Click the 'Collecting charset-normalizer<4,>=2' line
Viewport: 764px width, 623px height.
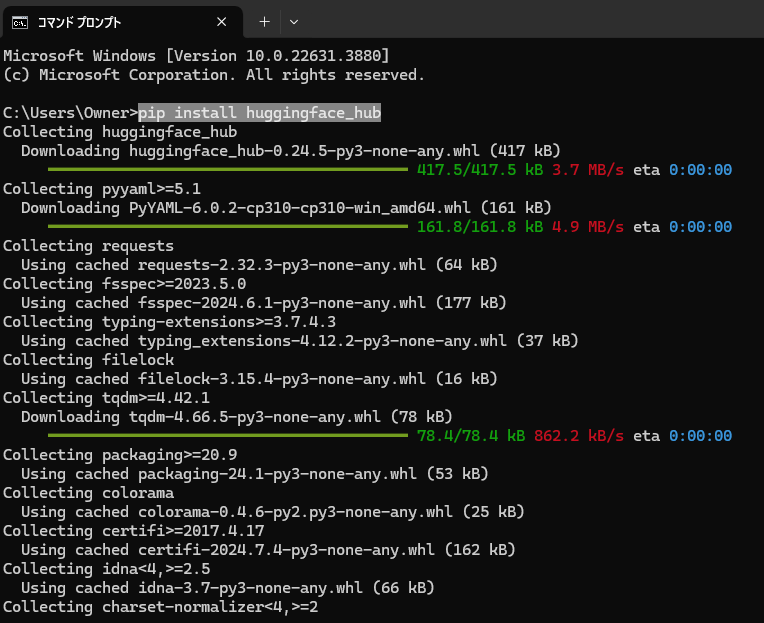pyautogui.click(x=160, y=606)
